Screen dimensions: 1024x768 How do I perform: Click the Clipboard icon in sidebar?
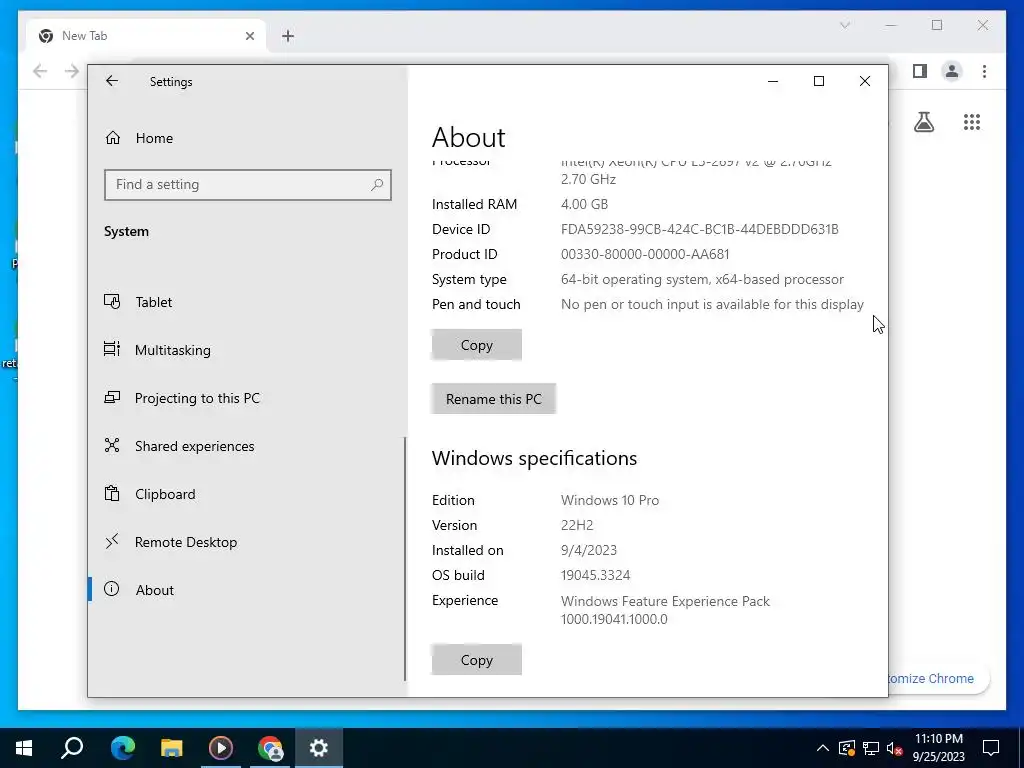pyautogui.click(x=112, y=494)
